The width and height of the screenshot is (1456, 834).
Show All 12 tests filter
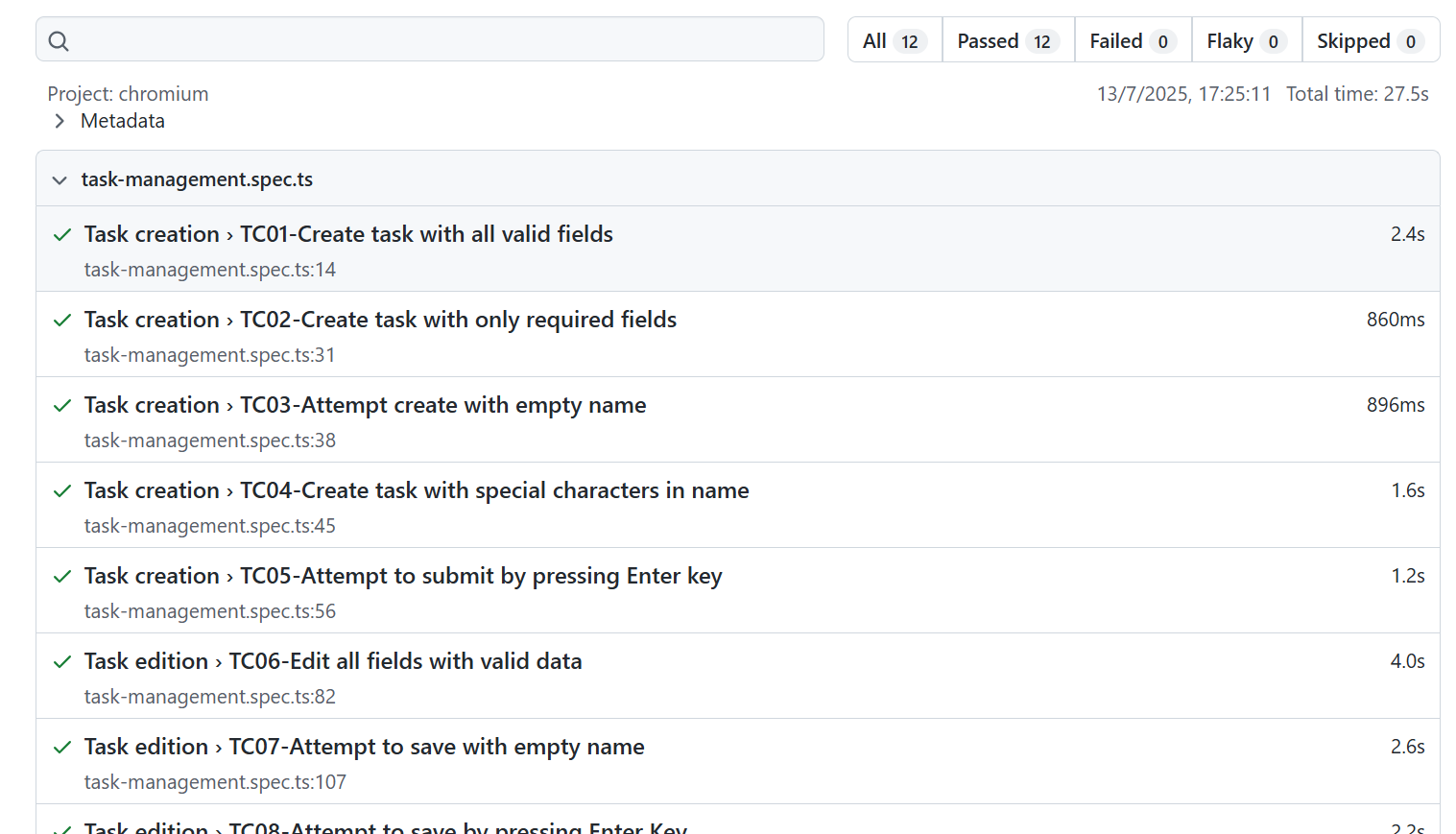click(x=895, y=40)
